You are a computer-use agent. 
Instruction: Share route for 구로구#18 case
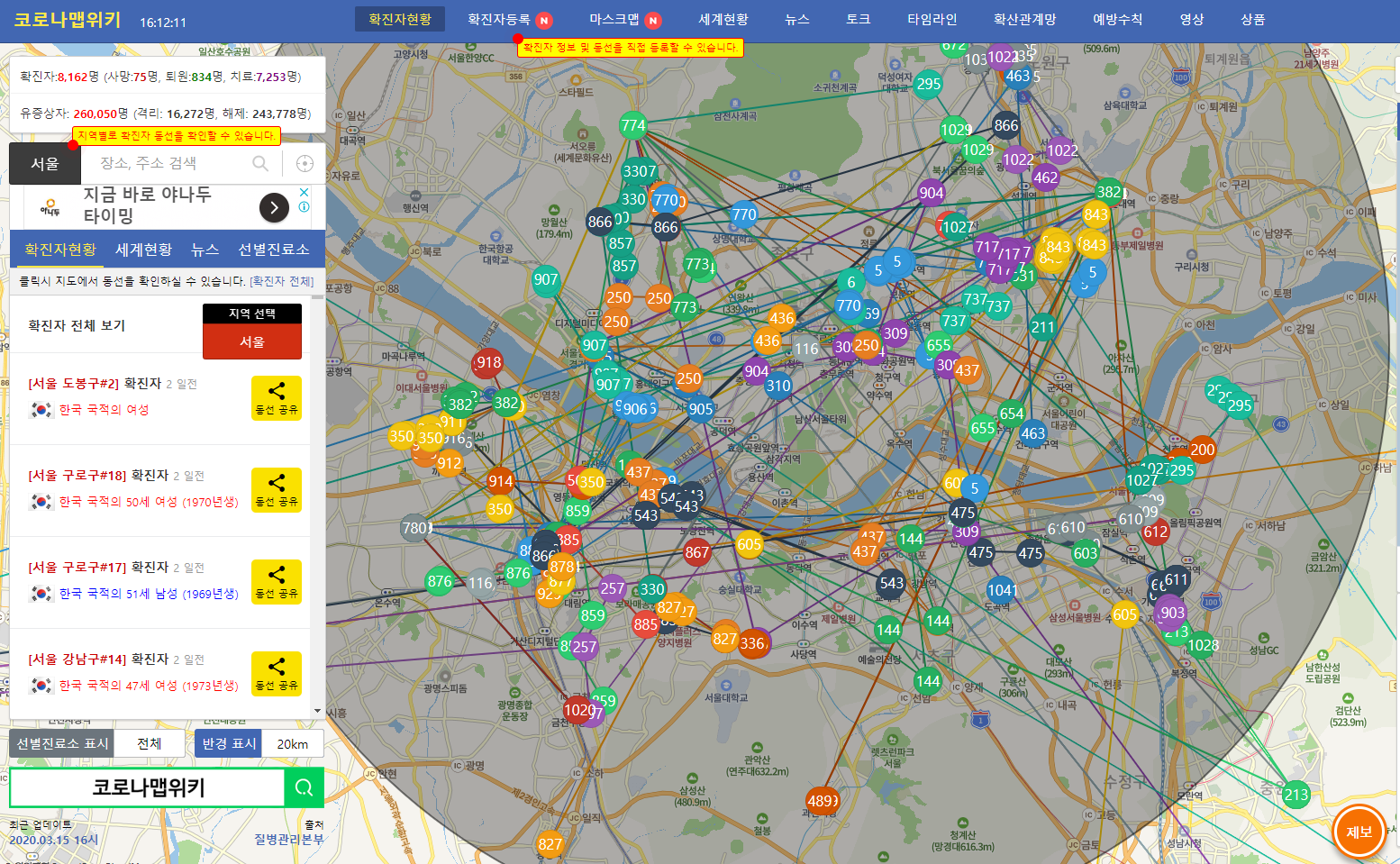[277, 490]
